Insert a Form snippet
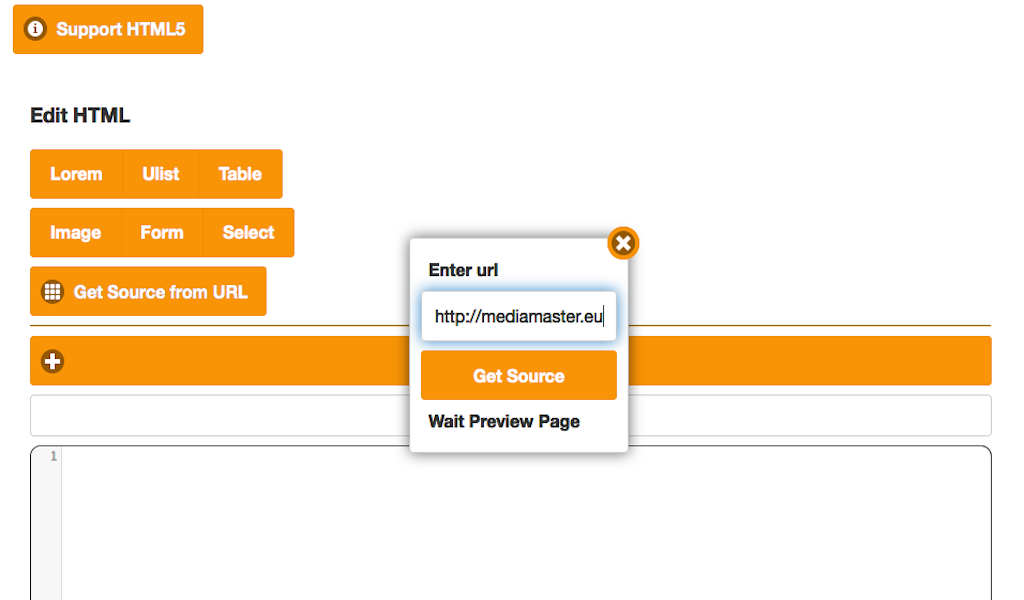Viewport: 1024px width, 600px height. 162,233
